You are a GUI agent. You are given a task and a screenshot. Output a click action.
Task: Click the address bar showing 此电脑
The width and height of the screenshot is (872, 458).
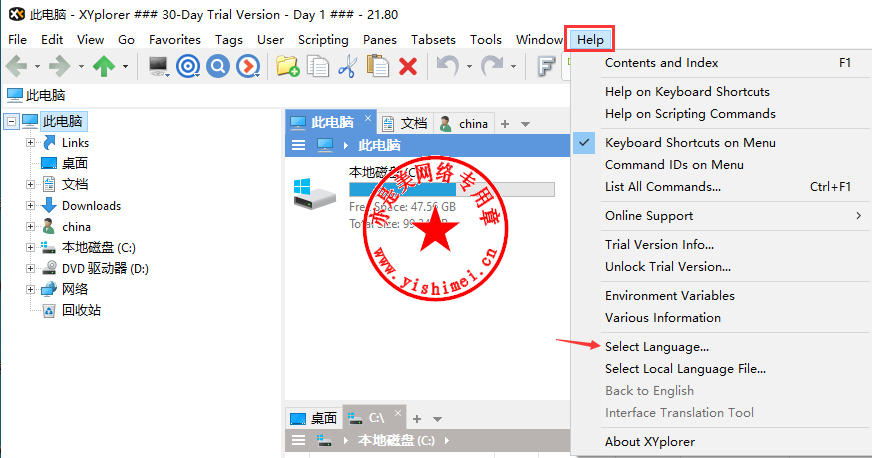pyautogui.click(x=286, y=95)
